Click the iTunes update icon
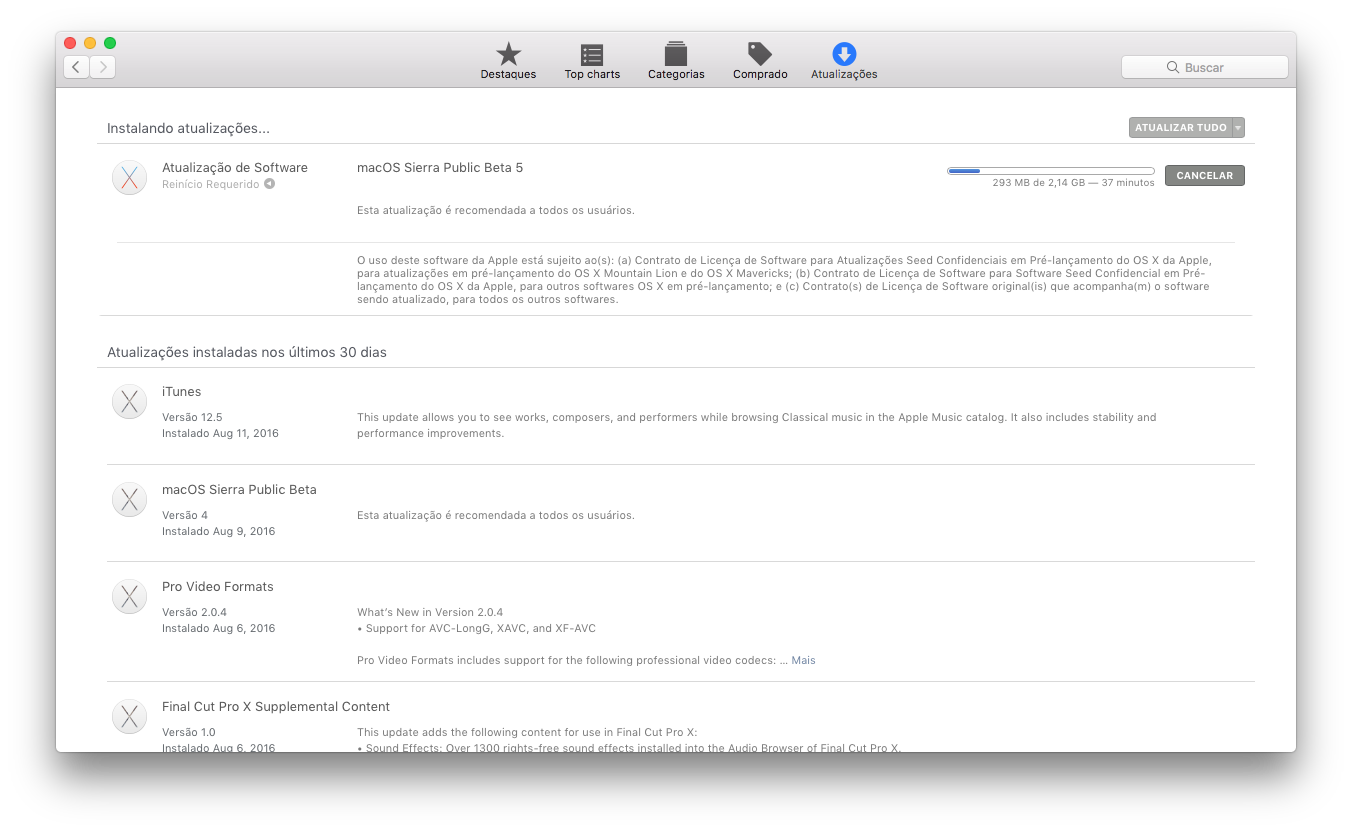This screenshot has width=1352, height=832. [129, 401]
